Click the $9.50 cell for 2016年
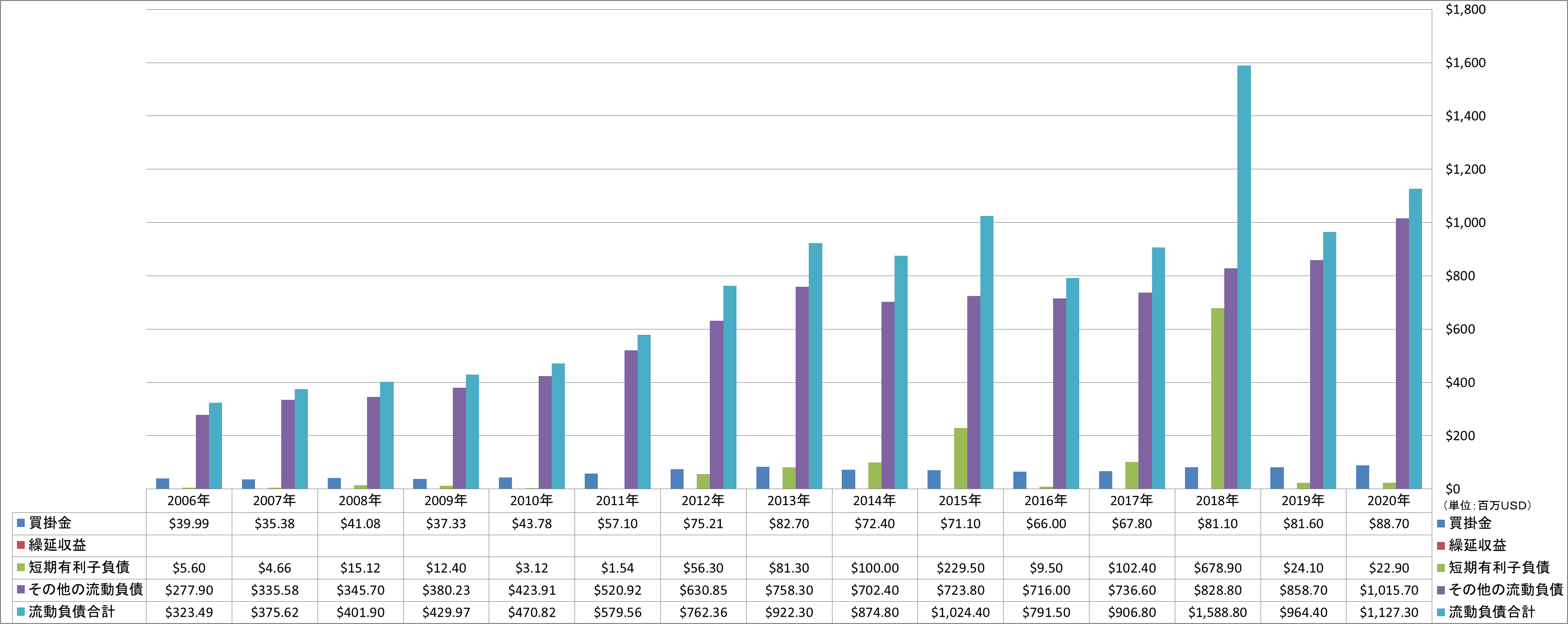This screenshot has width=1568, height=624. [x=1046, y=568]
